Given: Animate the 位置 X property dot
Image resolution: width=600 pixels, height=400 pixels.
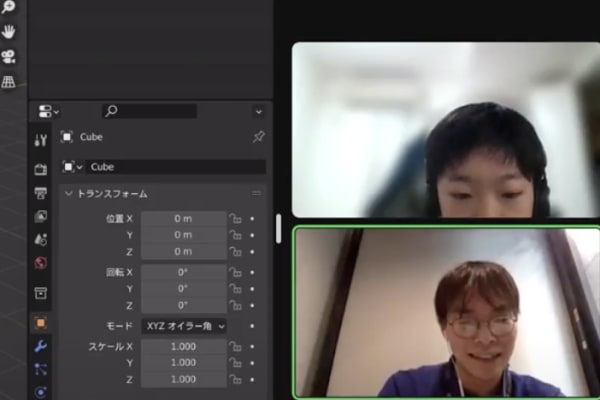Looking at the screenshot, I should tap(252, 219).
